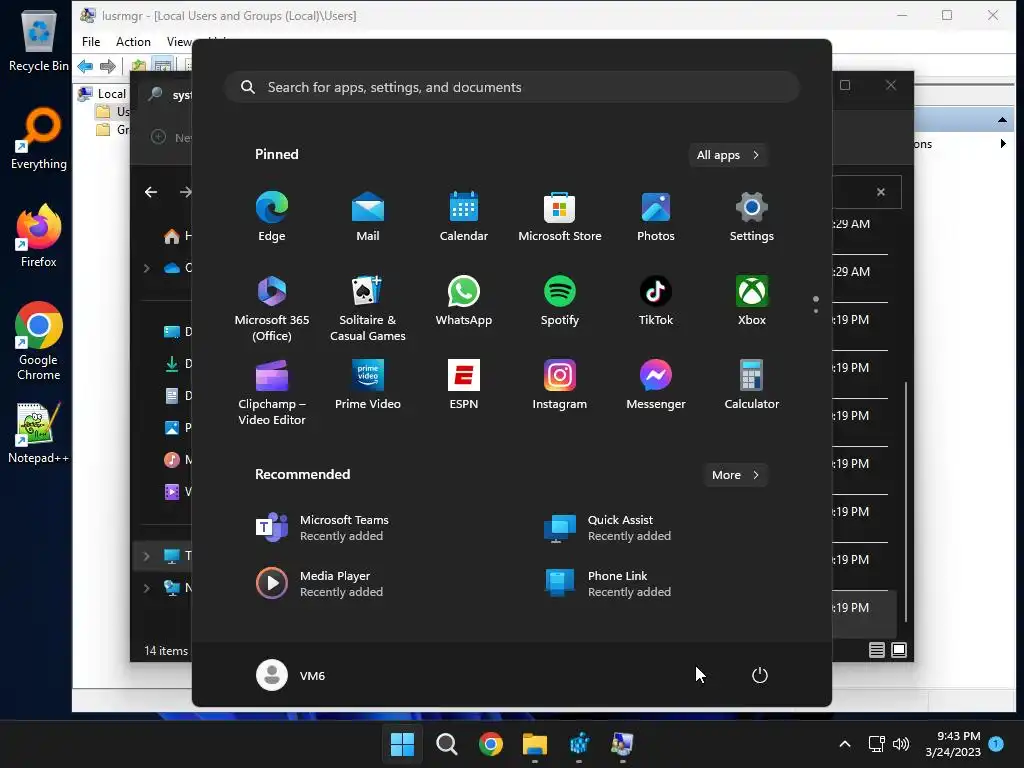Open recommended Quick Assist
This screenshot has height=768, width=1024.
click(607, 528)
